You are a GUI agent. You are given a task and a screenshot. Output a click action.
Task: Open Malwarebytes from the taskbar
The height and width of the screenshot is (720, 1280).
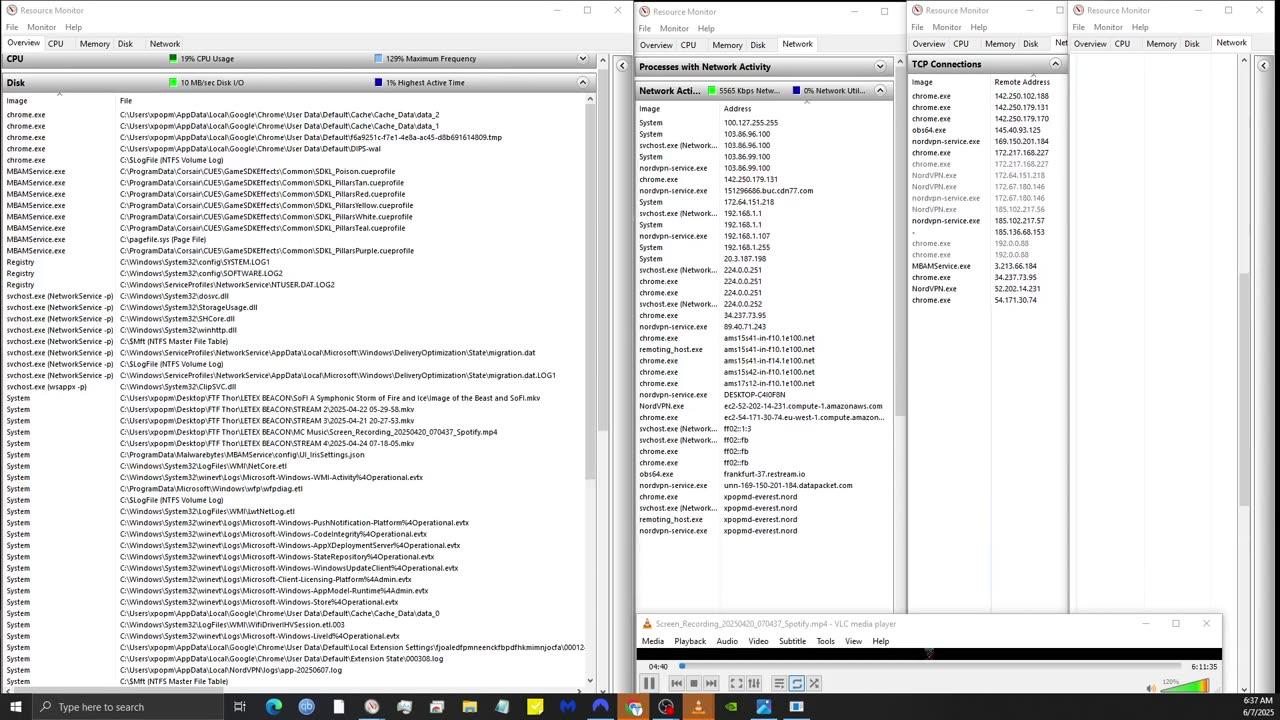pyautogui.click(x=568, y=707)
